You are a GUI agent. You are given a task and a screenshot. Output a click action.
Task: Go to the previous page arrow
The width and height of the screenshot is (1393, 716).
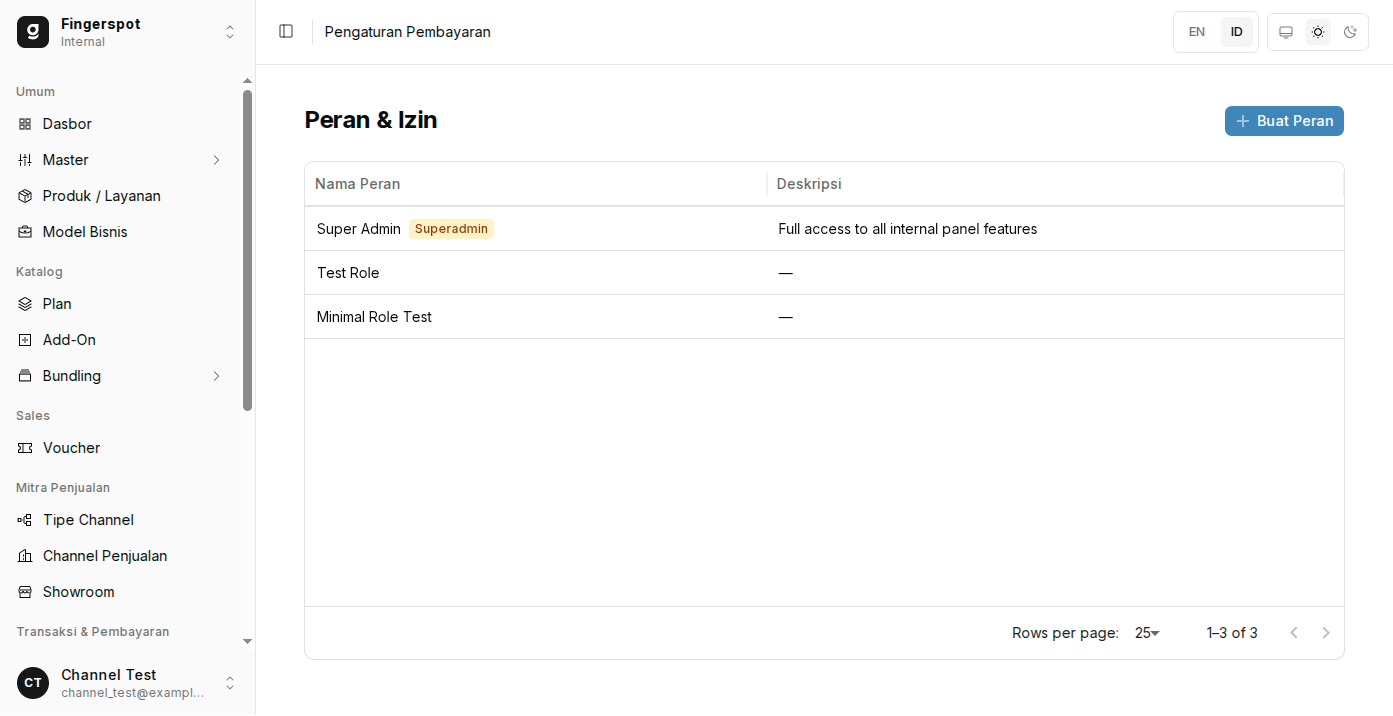pos(1294,633)
